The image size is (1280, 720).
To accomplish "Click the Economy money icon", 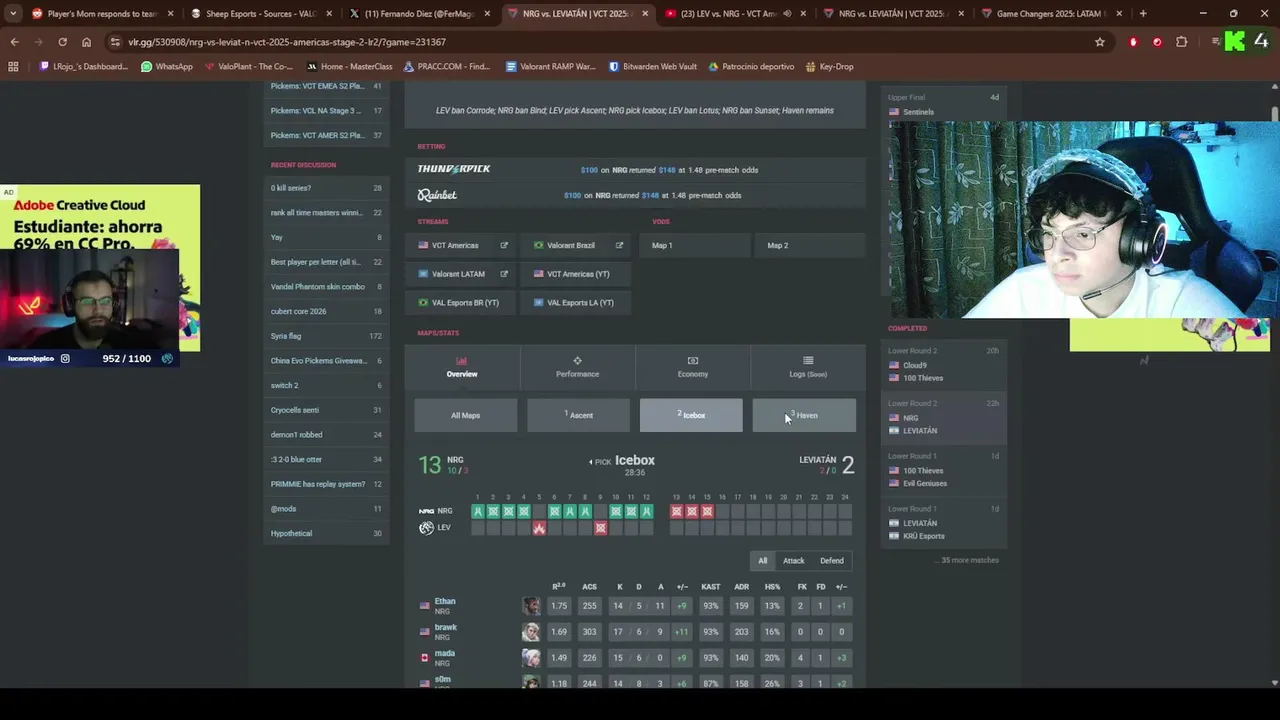I will 693,361.
